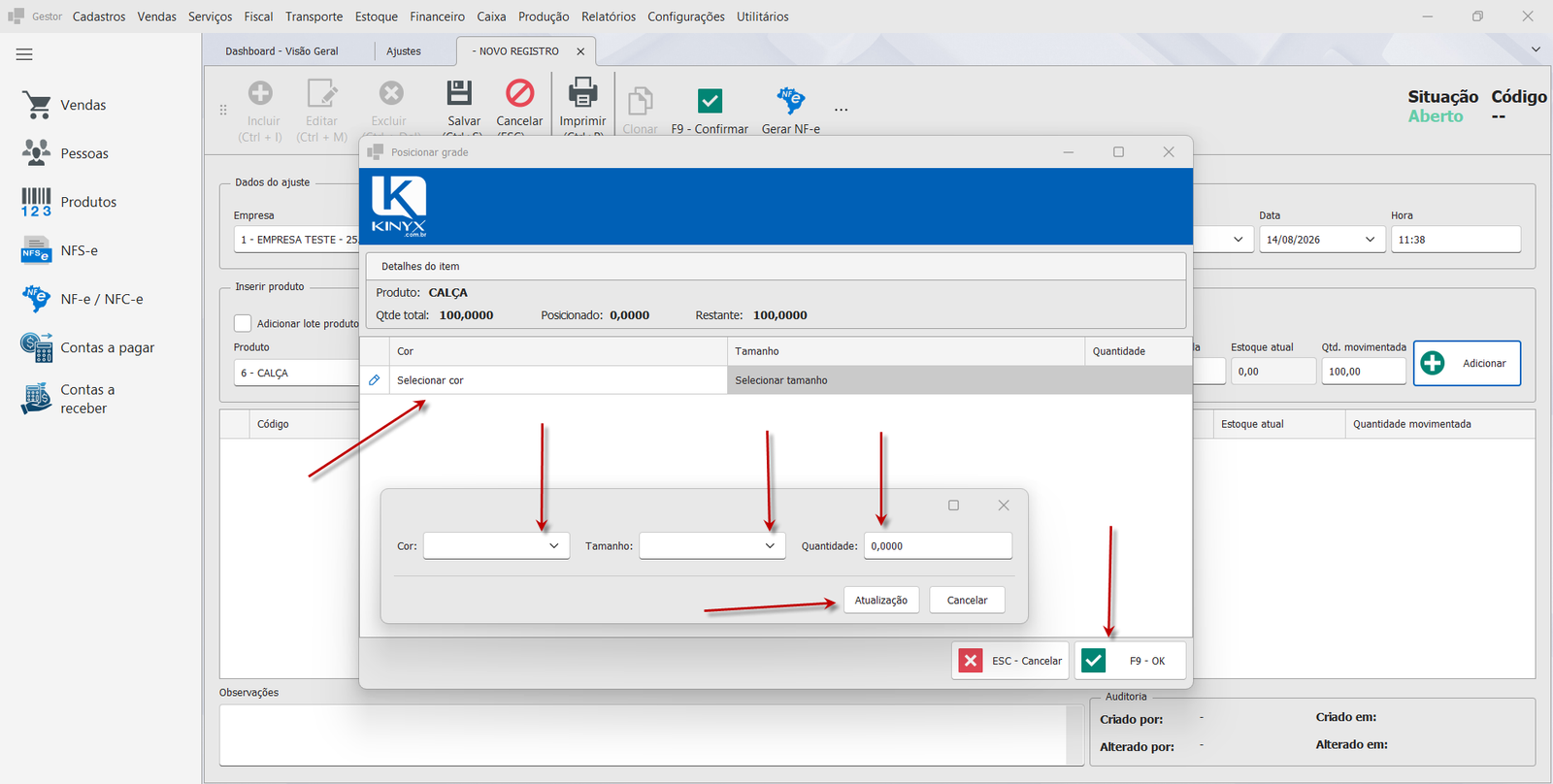Screen dimensions: 1553x784
Task: Open Produtos barcode icon in sidebar
Action: (x=37, y=202)
